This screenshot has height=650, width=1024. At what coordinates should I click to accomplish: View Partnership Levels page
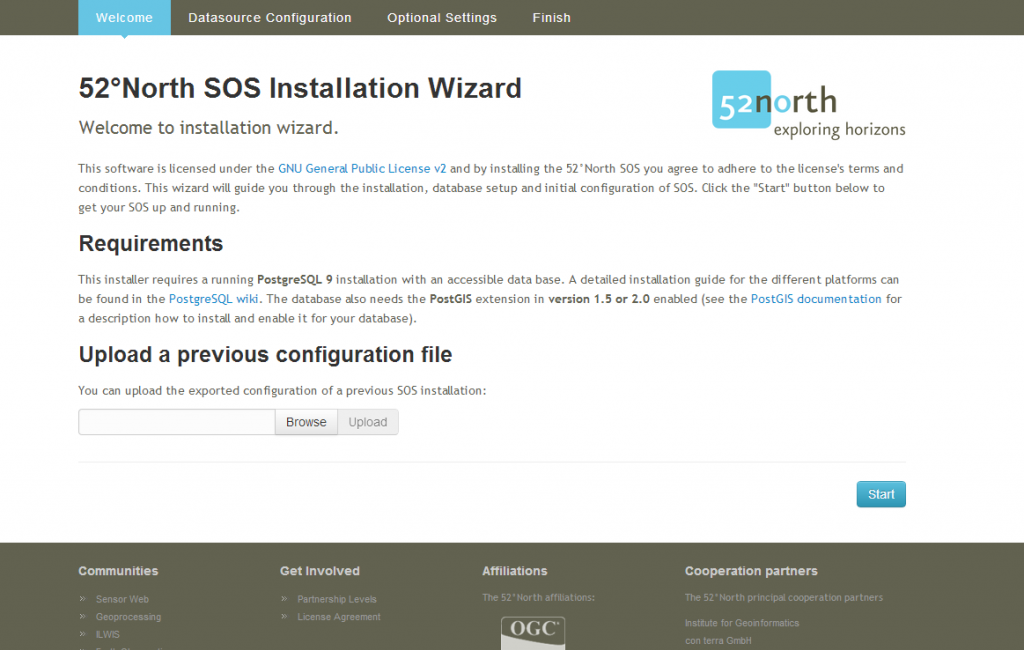coord(337,599)
